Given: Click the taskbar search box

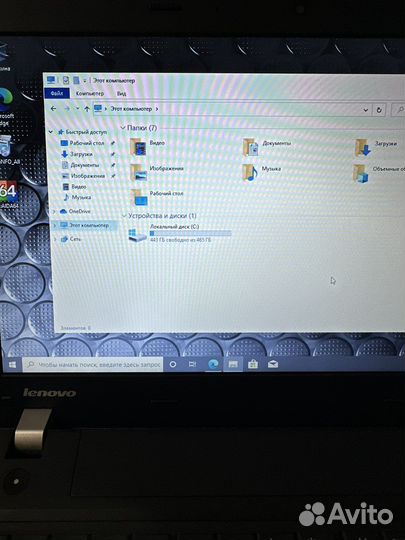Looking at the screenshot, I should tap(93, 364).
